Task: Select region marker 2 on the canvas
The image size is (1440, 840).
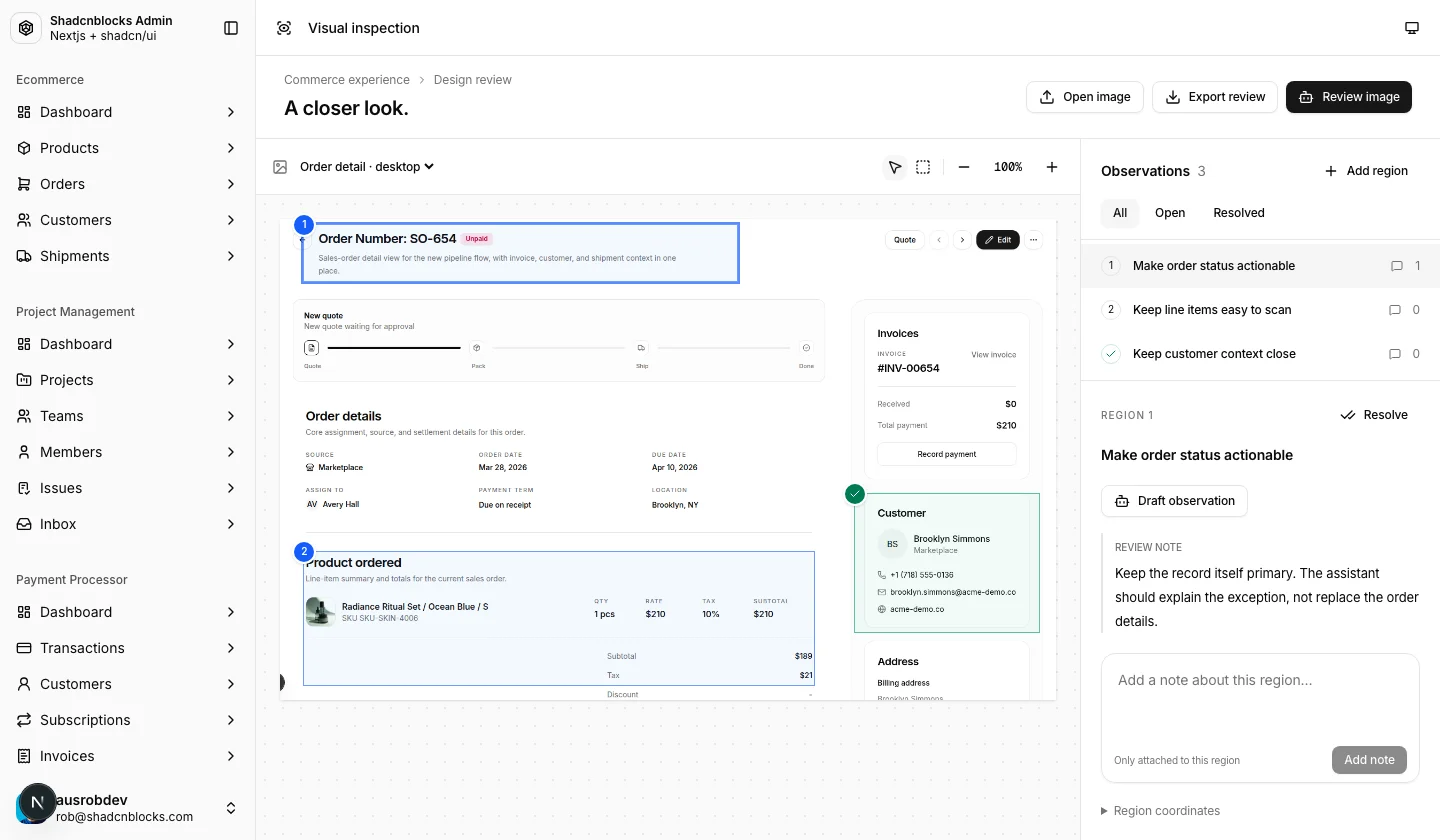Action: click(305, 552)
